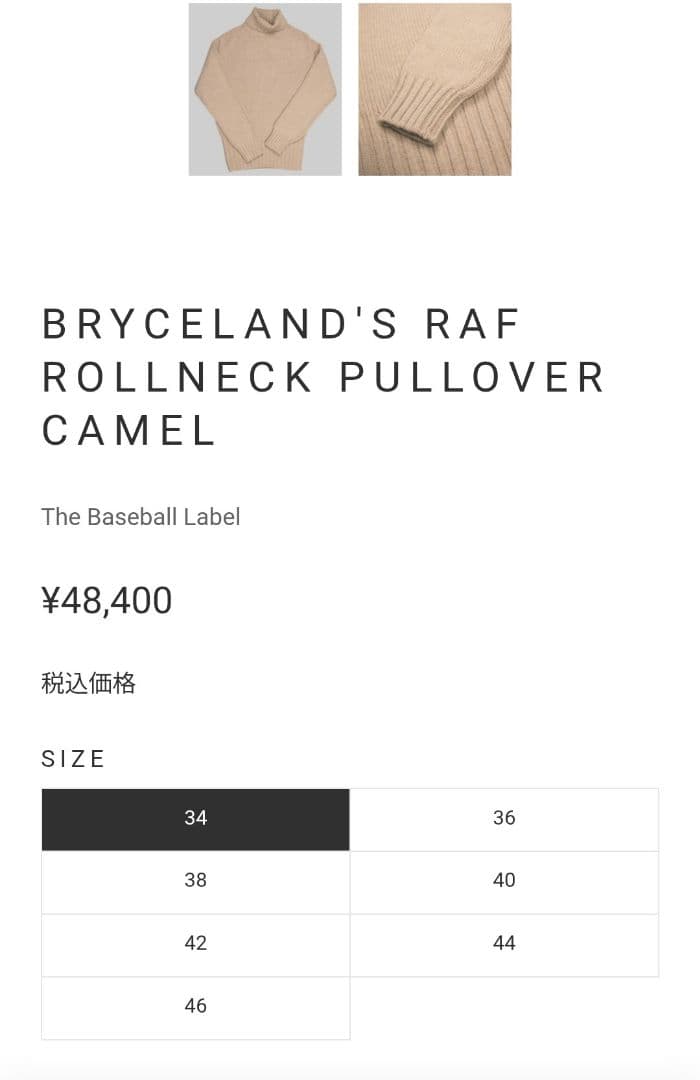Select size 44 option
Viewport: 700px width, 1080px height.
point(504,944)
